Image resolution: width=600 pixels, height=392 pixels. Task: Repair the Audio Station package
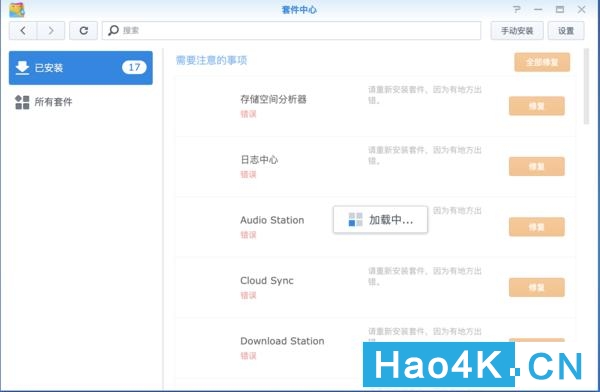pyautogui.click(x=536, y=227)
